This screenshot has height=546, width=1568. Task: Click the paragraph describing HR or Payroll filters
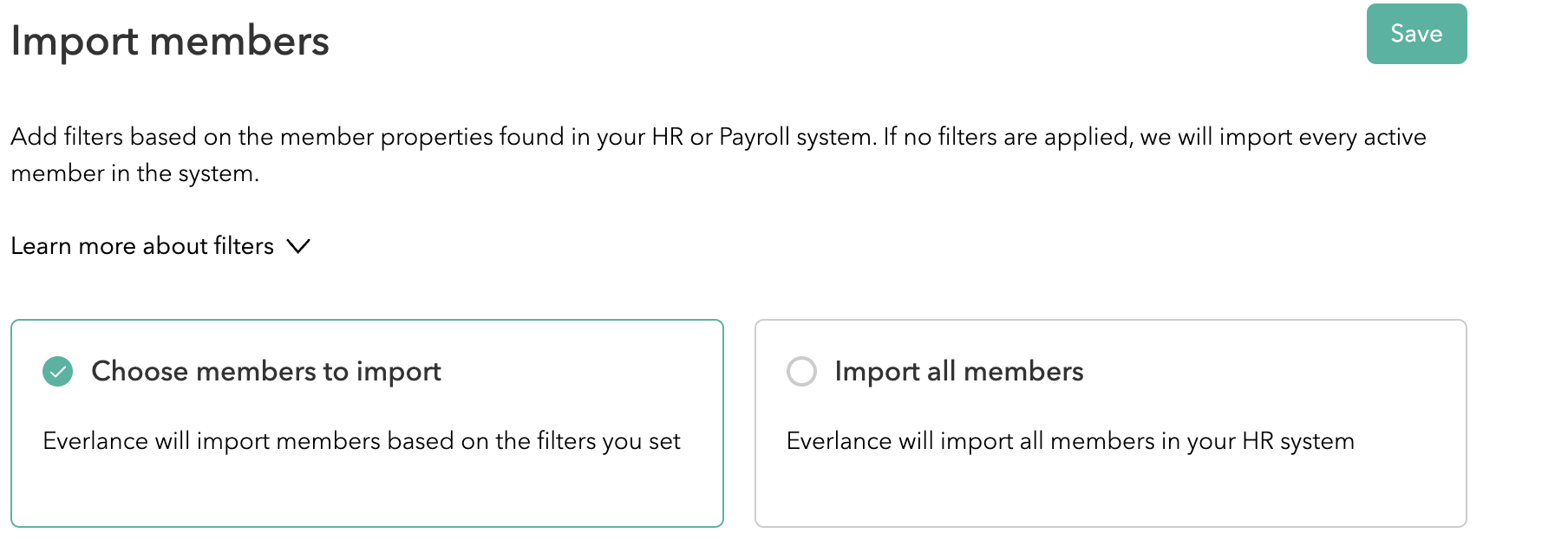pyautogui.click(x=718, y=137)
